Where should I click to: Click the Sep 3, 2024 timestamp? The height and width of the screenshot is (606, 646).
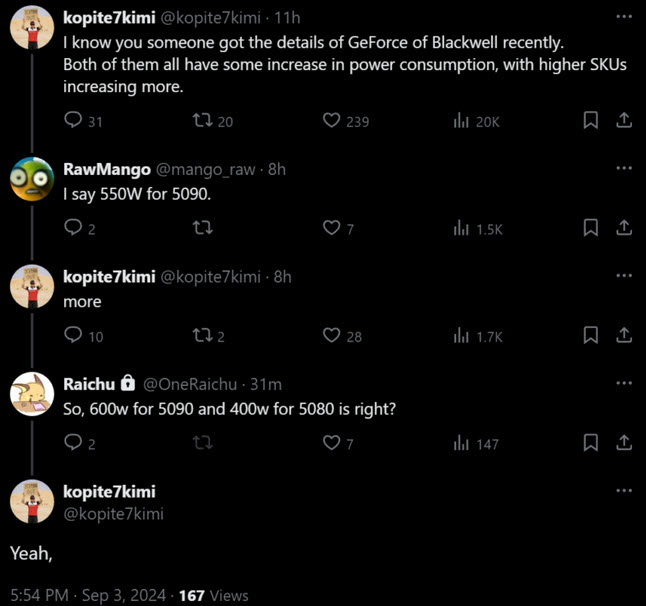126,595
